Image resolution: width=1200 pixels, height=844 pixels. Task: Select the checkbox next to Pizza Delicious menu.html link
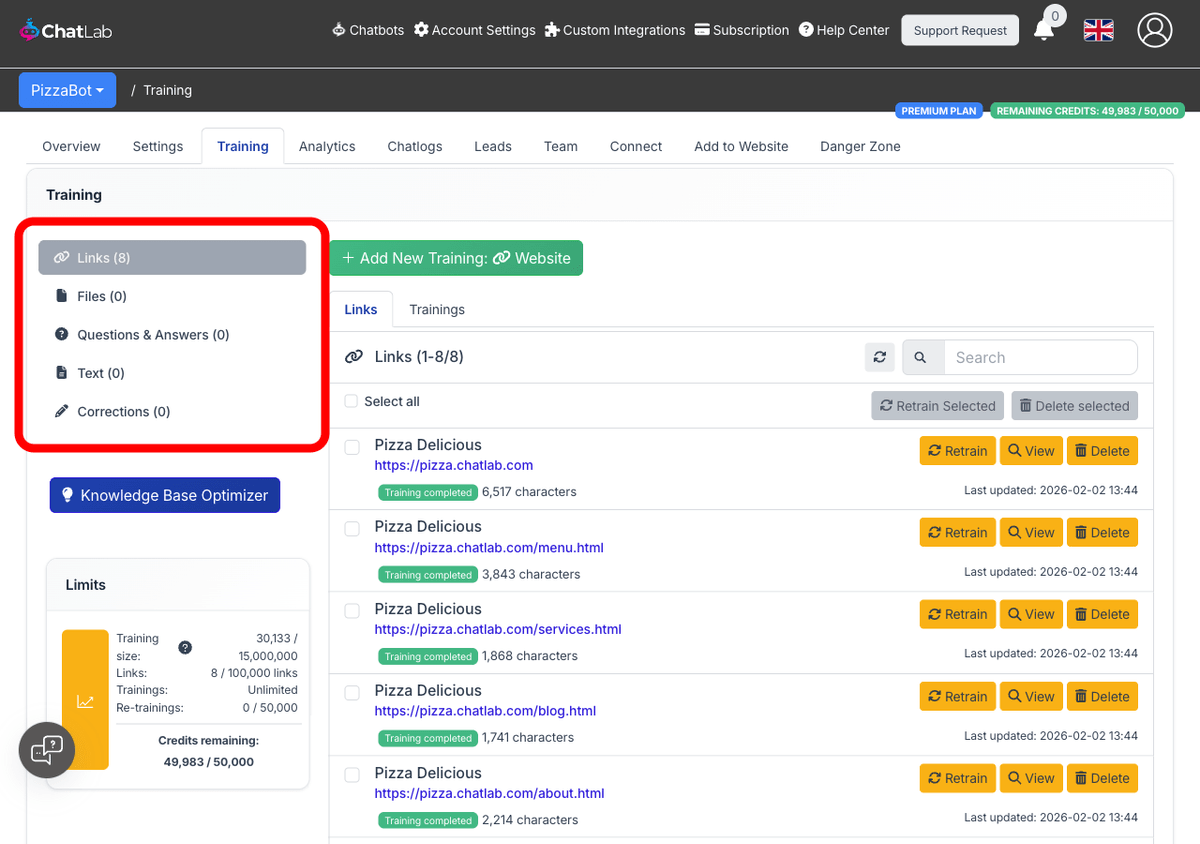[x=351, y=529]
